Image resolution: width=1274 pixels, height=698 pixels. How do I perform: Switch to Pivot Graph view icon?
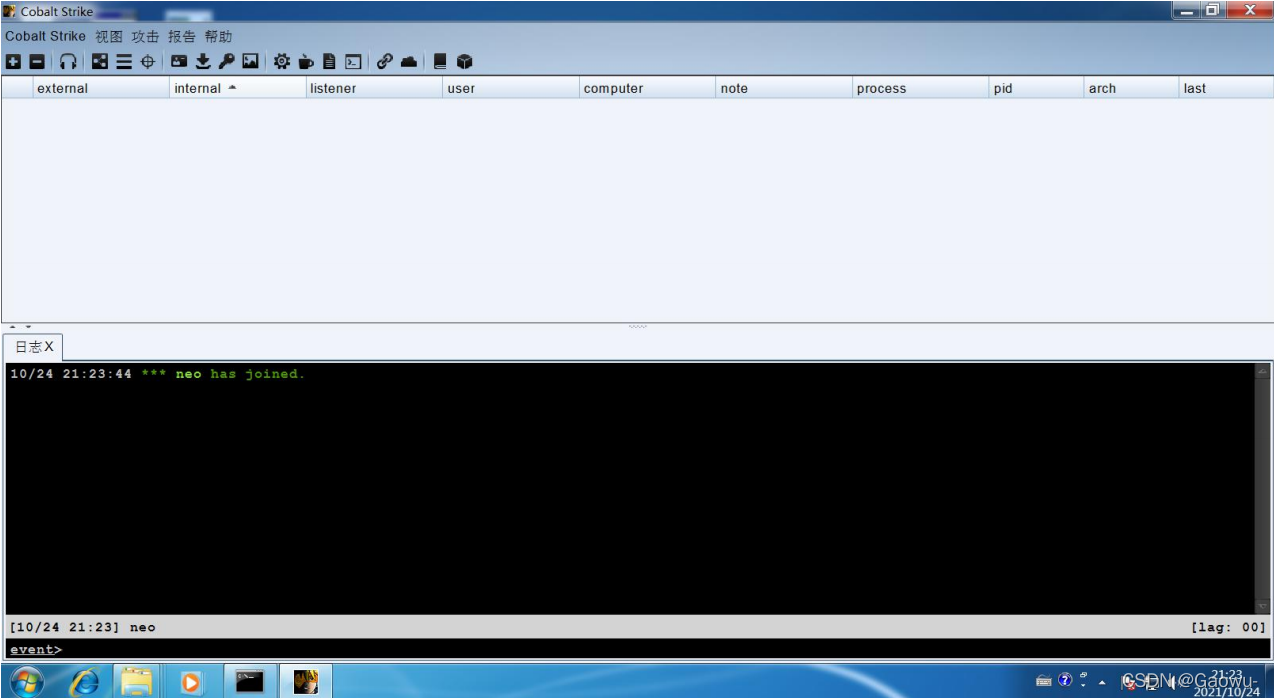(100, 62)
